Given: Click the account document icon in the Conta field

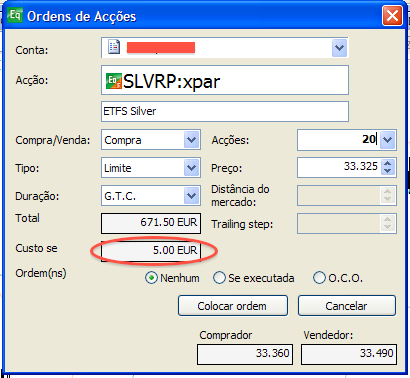Looking at the screenshot, I should pos(114,47).
